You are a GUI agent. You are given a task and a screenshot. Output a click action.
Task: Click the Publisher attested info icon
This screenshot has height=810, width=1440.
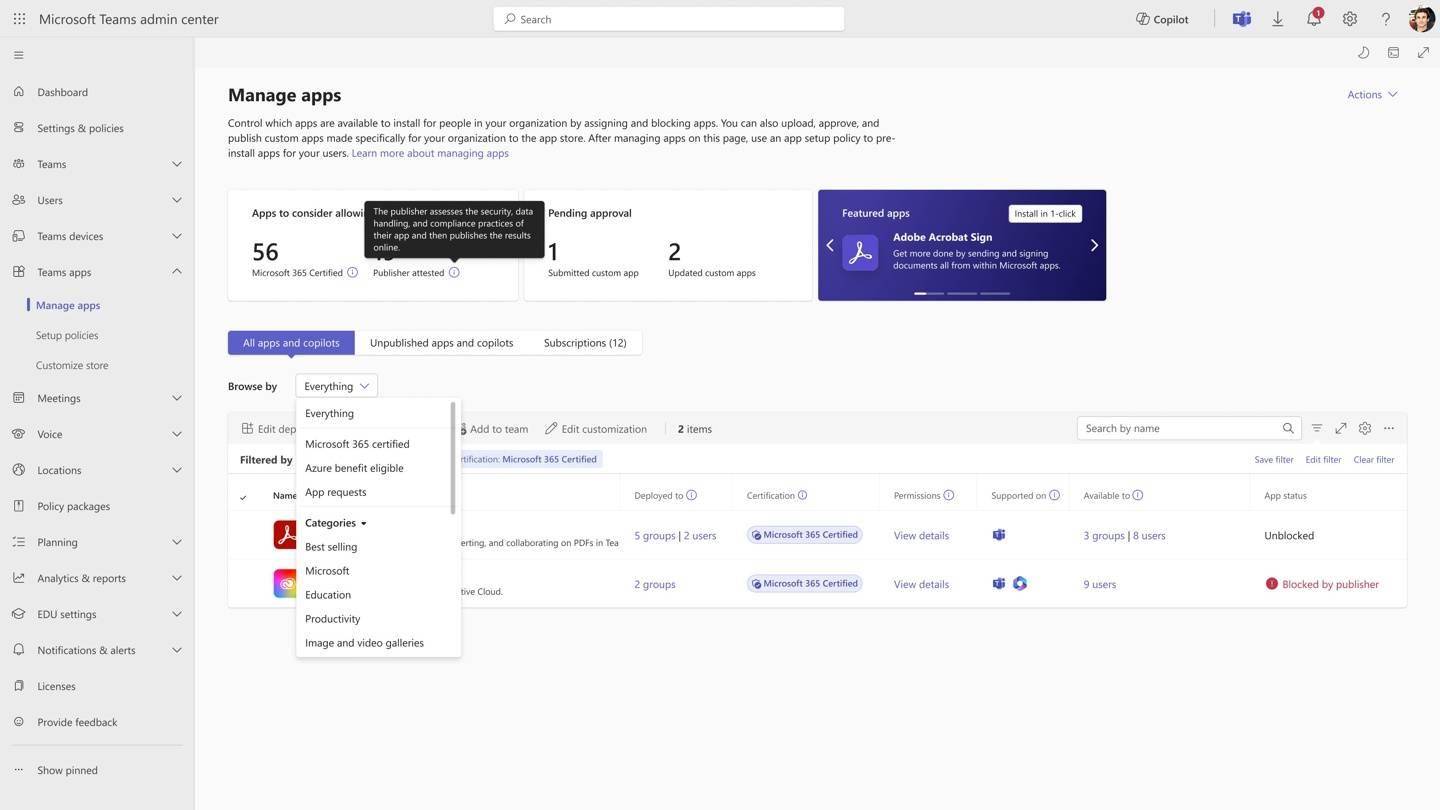point(454,272)
